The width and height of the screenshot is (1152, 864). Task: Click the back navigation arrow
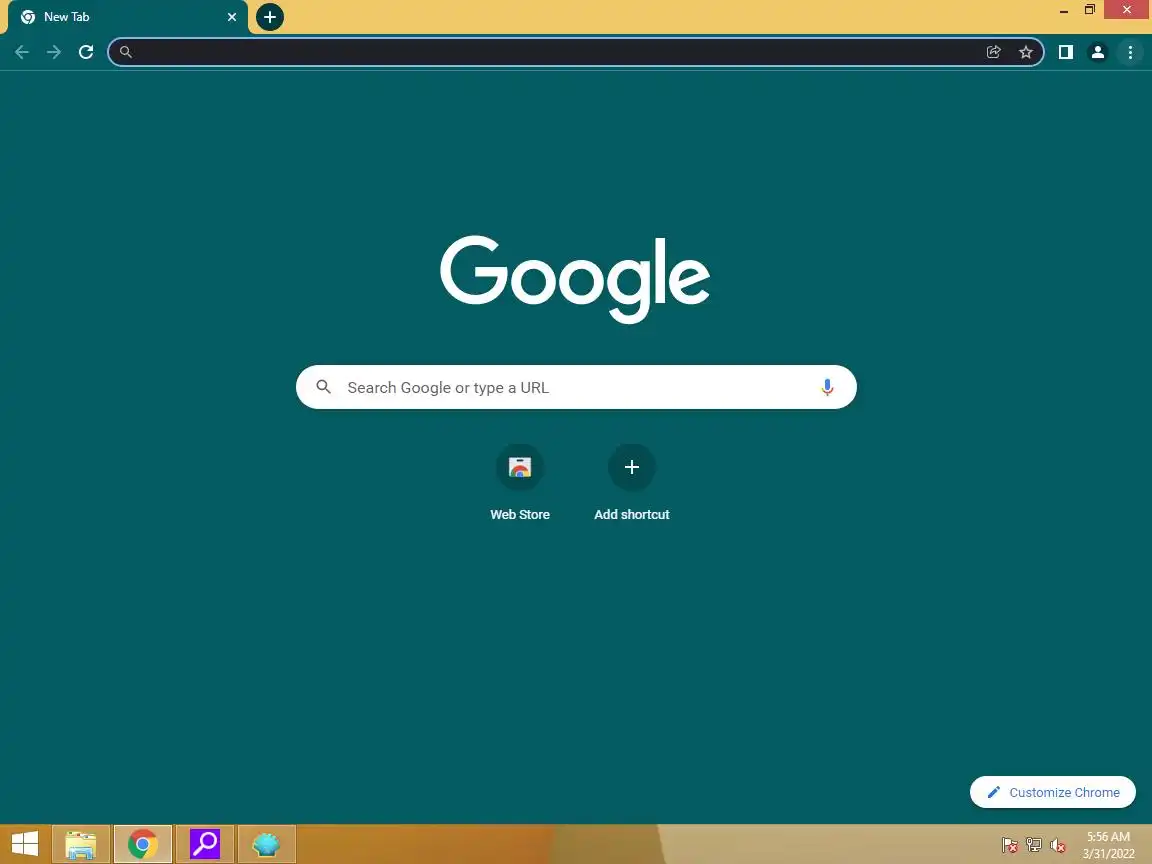22,52
